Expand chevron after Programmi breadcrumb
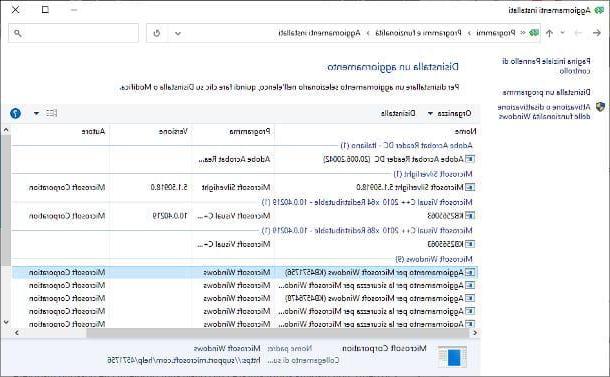610x377 pixels. click(469, 33)
